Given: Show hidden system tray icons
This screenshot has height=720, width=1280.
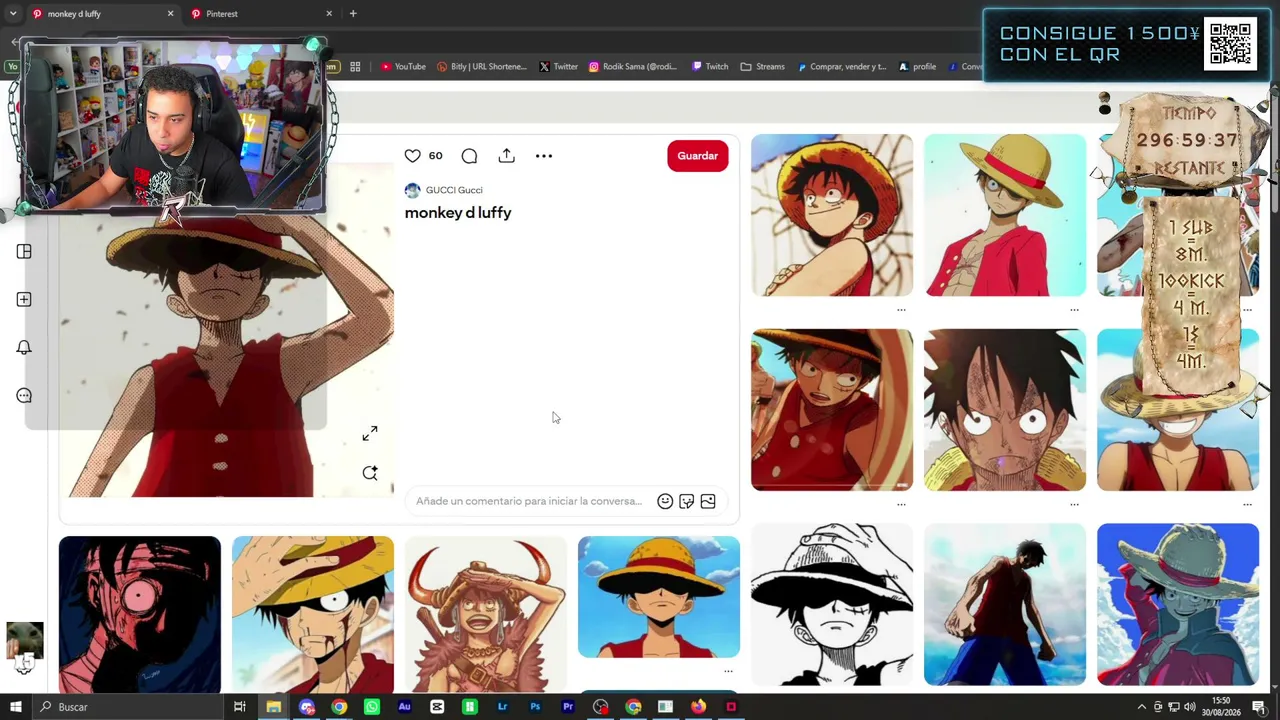Looking at the screenshot, I should tap(1142, 707).
